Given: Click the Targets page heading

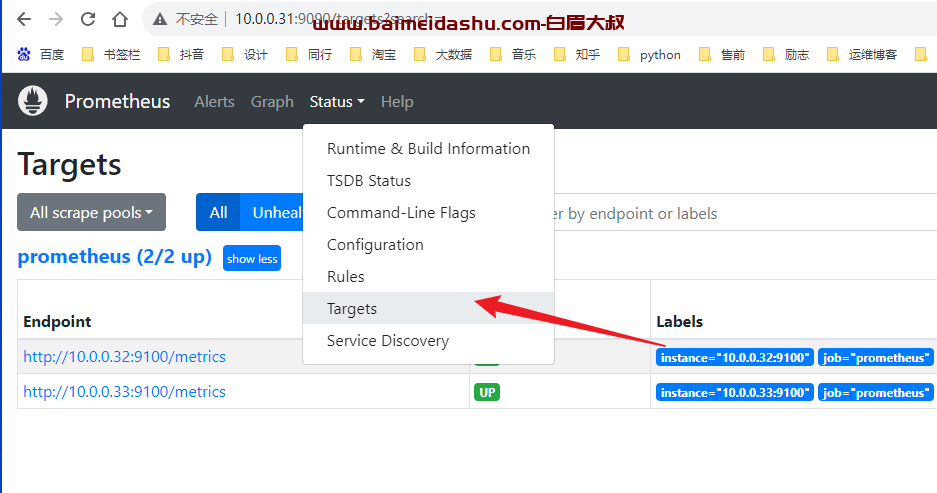Looking at the screenshot, I should [x=69, y=164].
